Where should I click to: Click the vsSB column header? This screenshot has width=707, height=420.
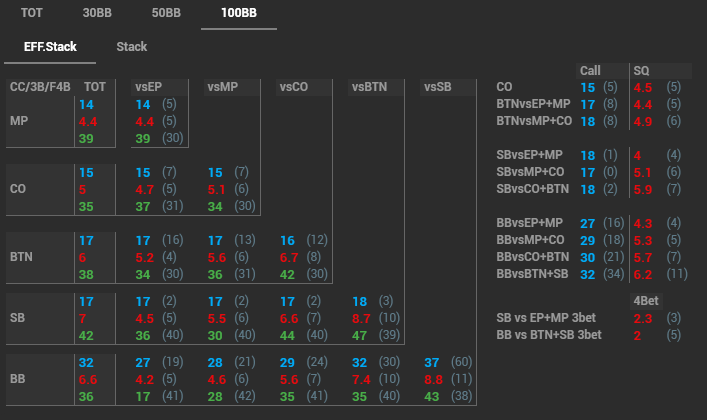(438, 86)
